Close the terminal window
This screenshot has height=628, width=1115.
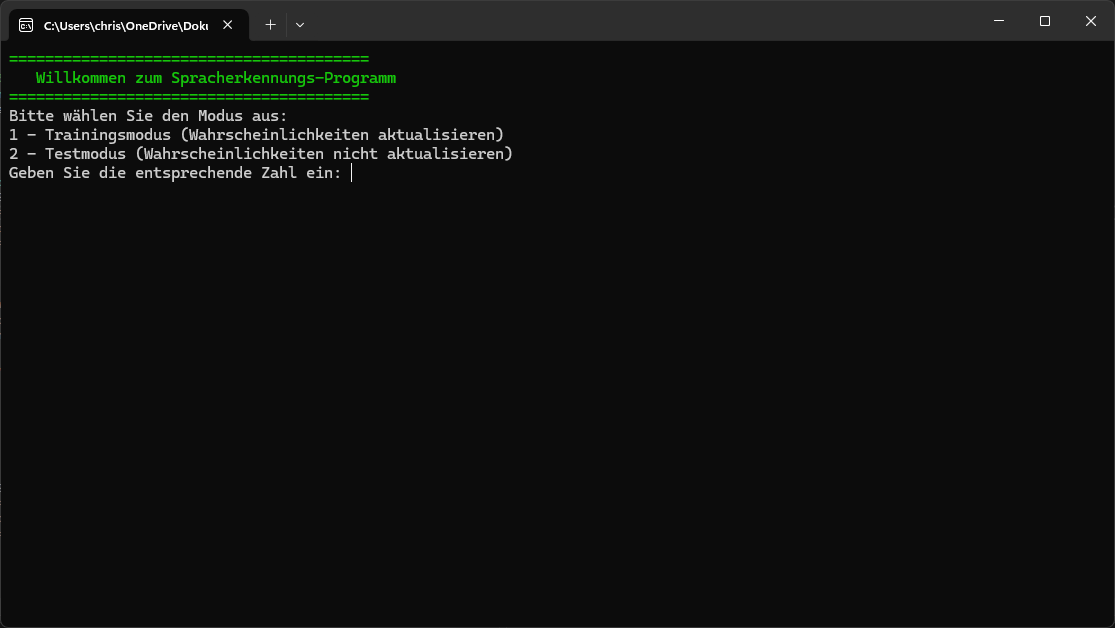tap(1091, 21)
